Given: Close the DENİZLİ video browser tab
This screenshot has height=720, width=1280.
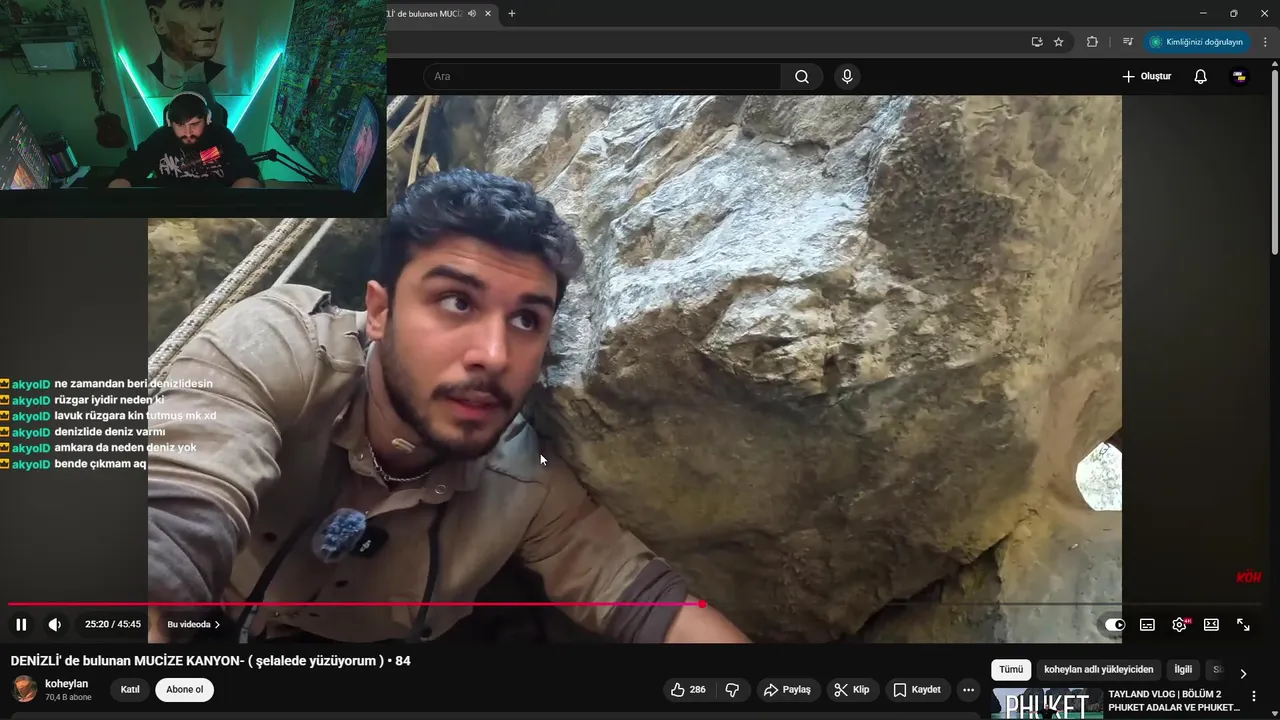Looking at the screenshot, I should [488, 13].
